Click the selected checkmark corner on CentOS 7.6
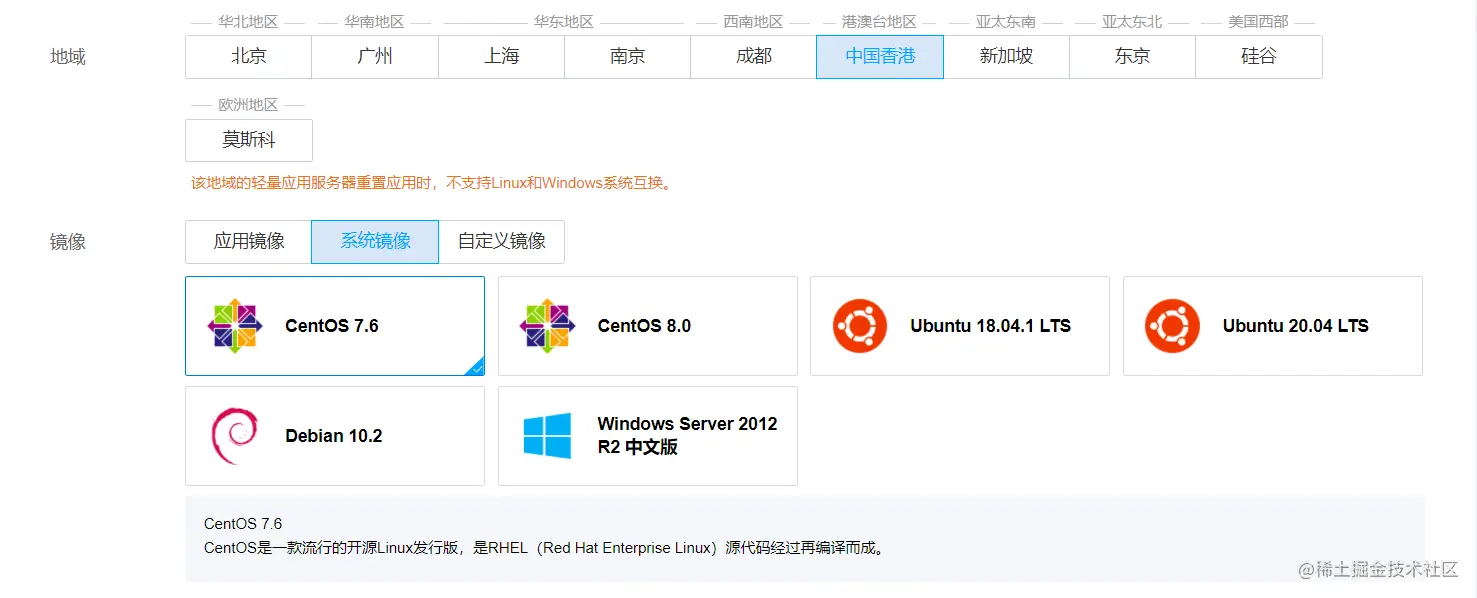Viewport: 1477px width, 598px height. point(476,368)
